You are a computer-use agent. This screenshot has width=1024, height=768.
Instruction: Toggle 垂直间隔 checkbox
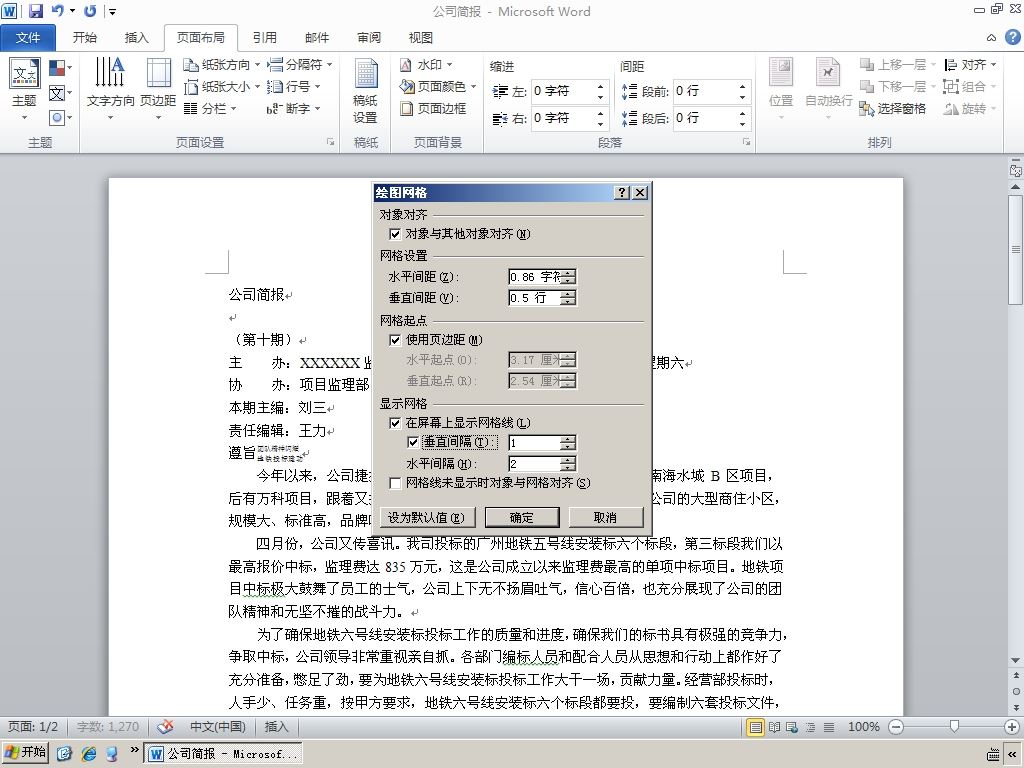click(x=413, y=442)
